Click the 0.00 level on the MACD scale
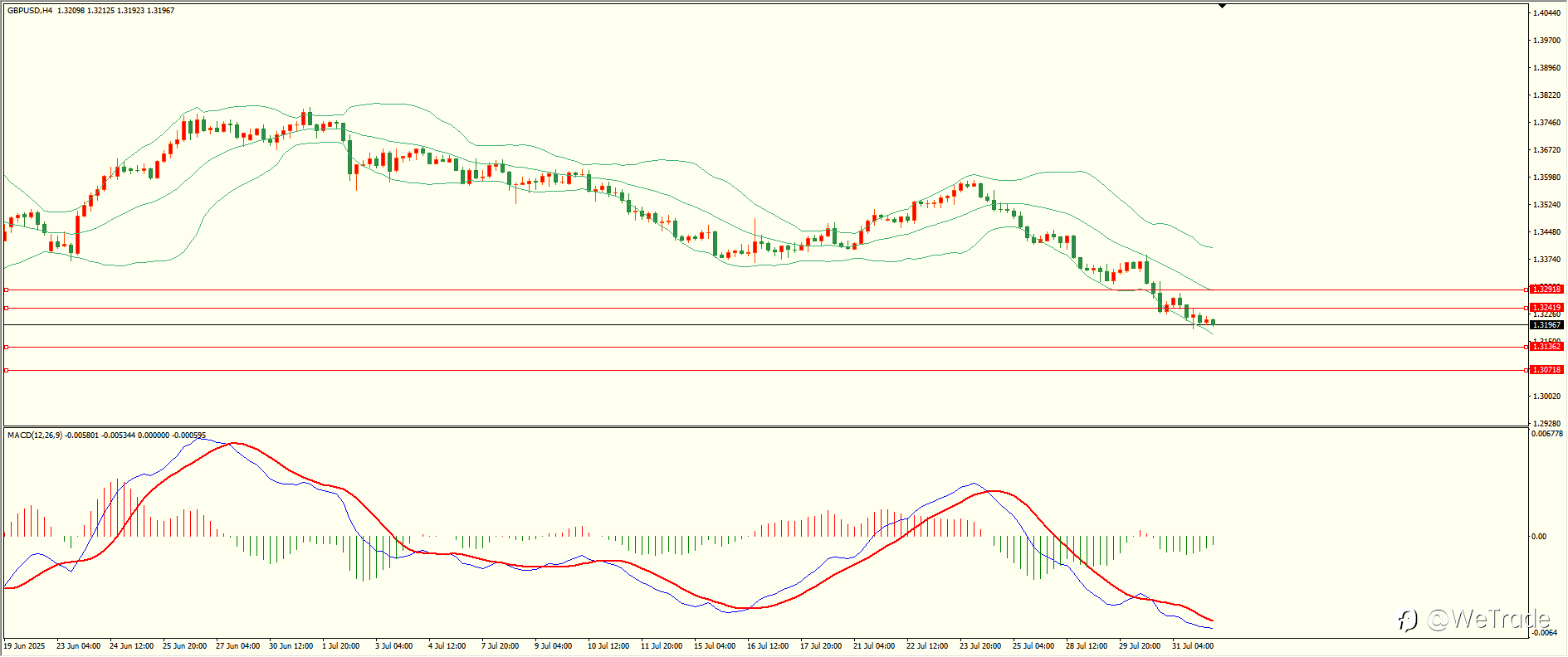Image resolution: width=1568 pixels, height=657 pixels. (x=1539, y=537)
